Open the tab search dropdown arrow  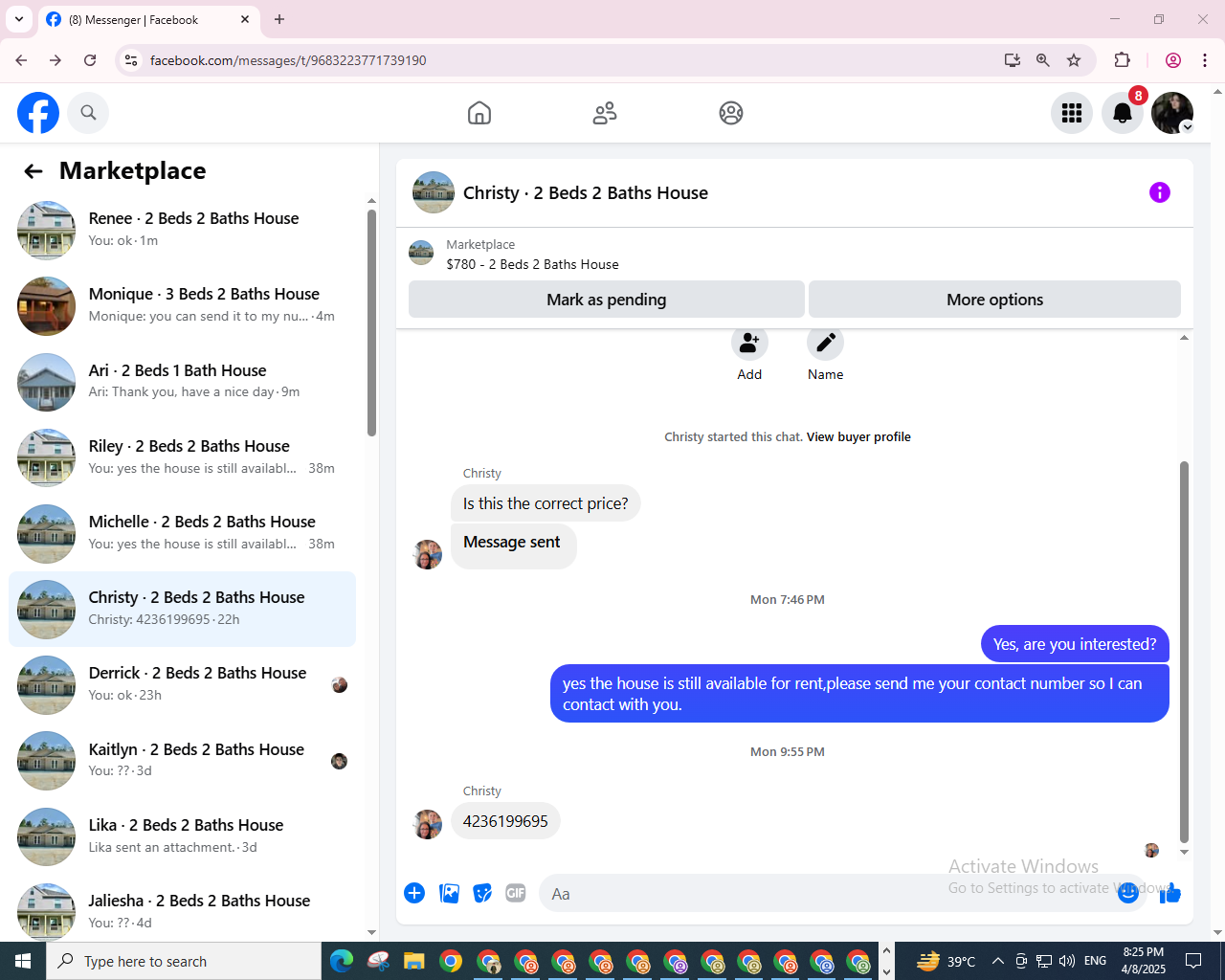[x=19, y=19]
